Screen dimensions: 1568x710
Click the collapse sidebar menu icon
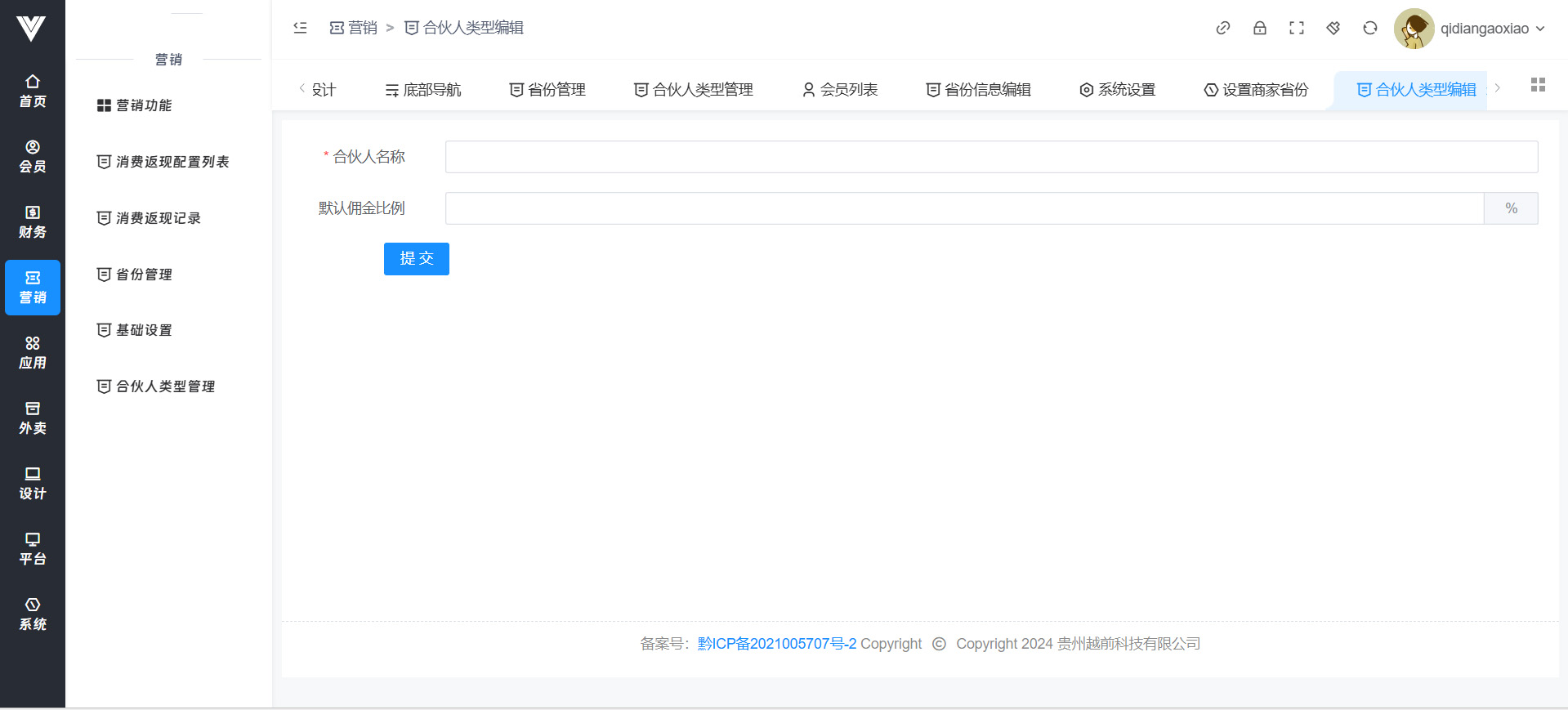300,28
